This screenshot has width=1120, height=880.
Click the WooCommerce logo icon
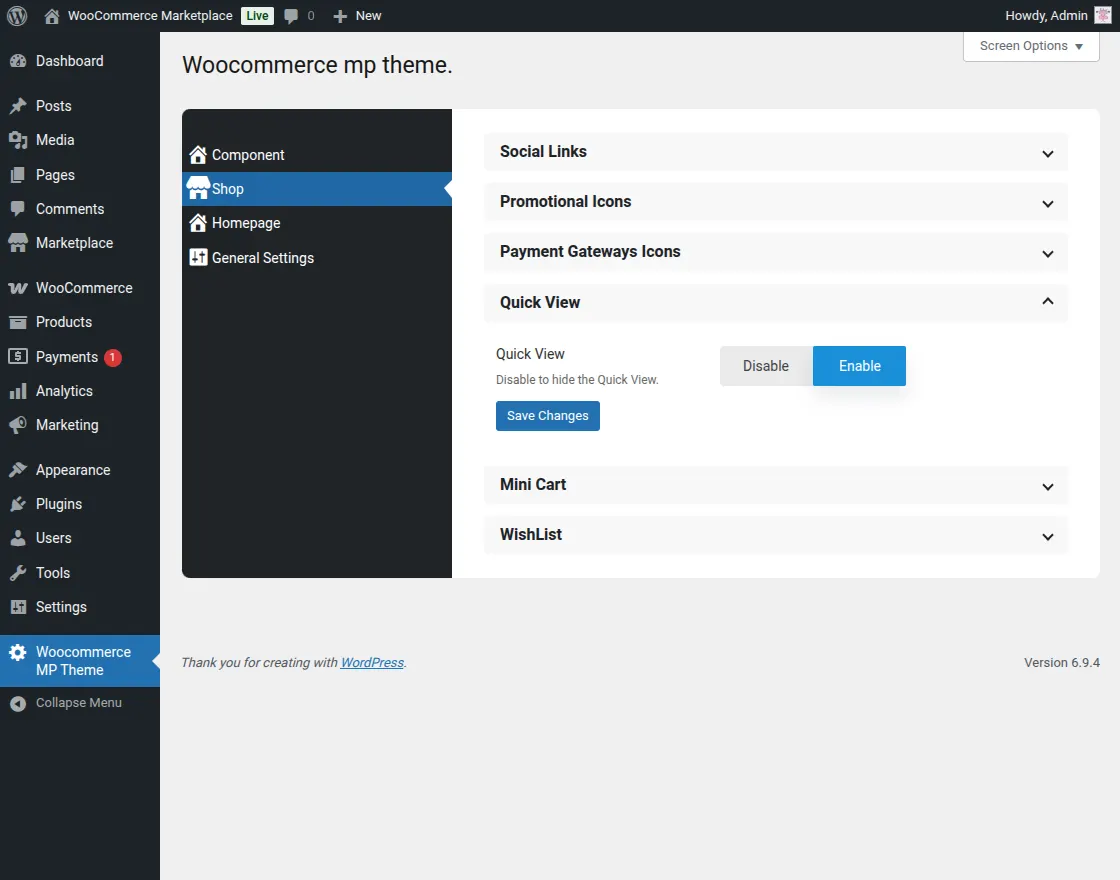[x=18, y=288]
